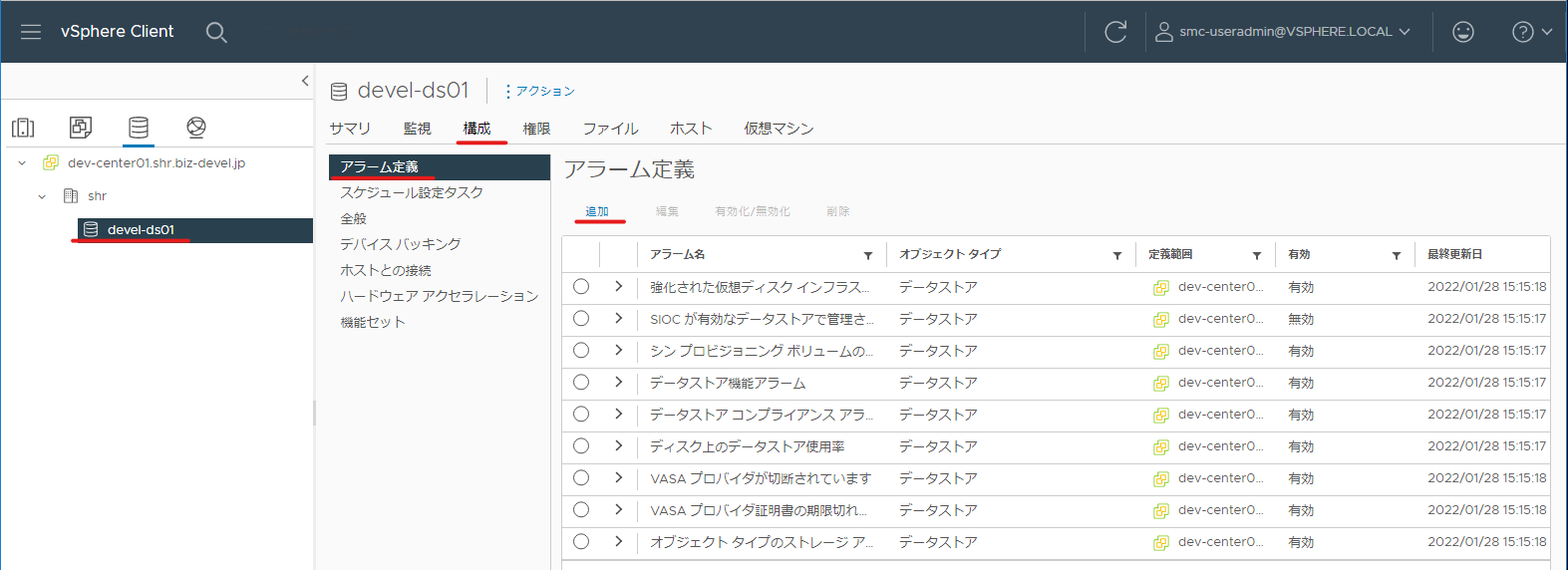Switch to VMs and Templates inventory view
This screenshot has width=1568, height=570.
point(81,128)
